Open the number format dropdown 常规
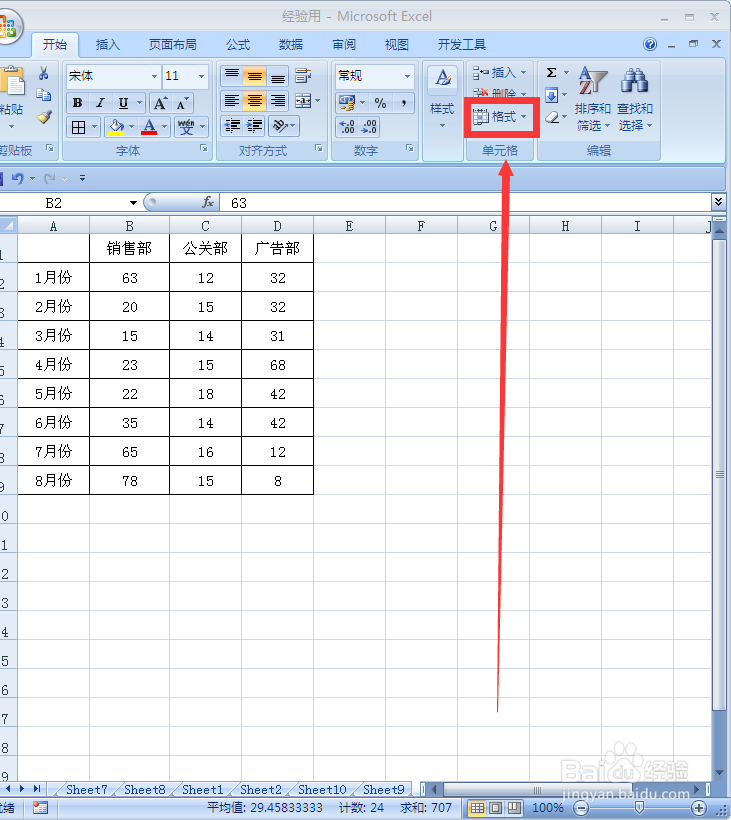This screenshot has height=820, width=731. tap(407, 76)
